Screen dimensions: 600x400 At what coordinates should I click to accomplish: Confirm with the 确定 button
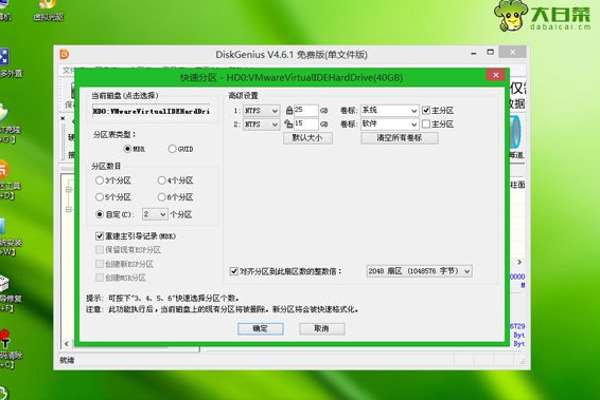point(260,328)
